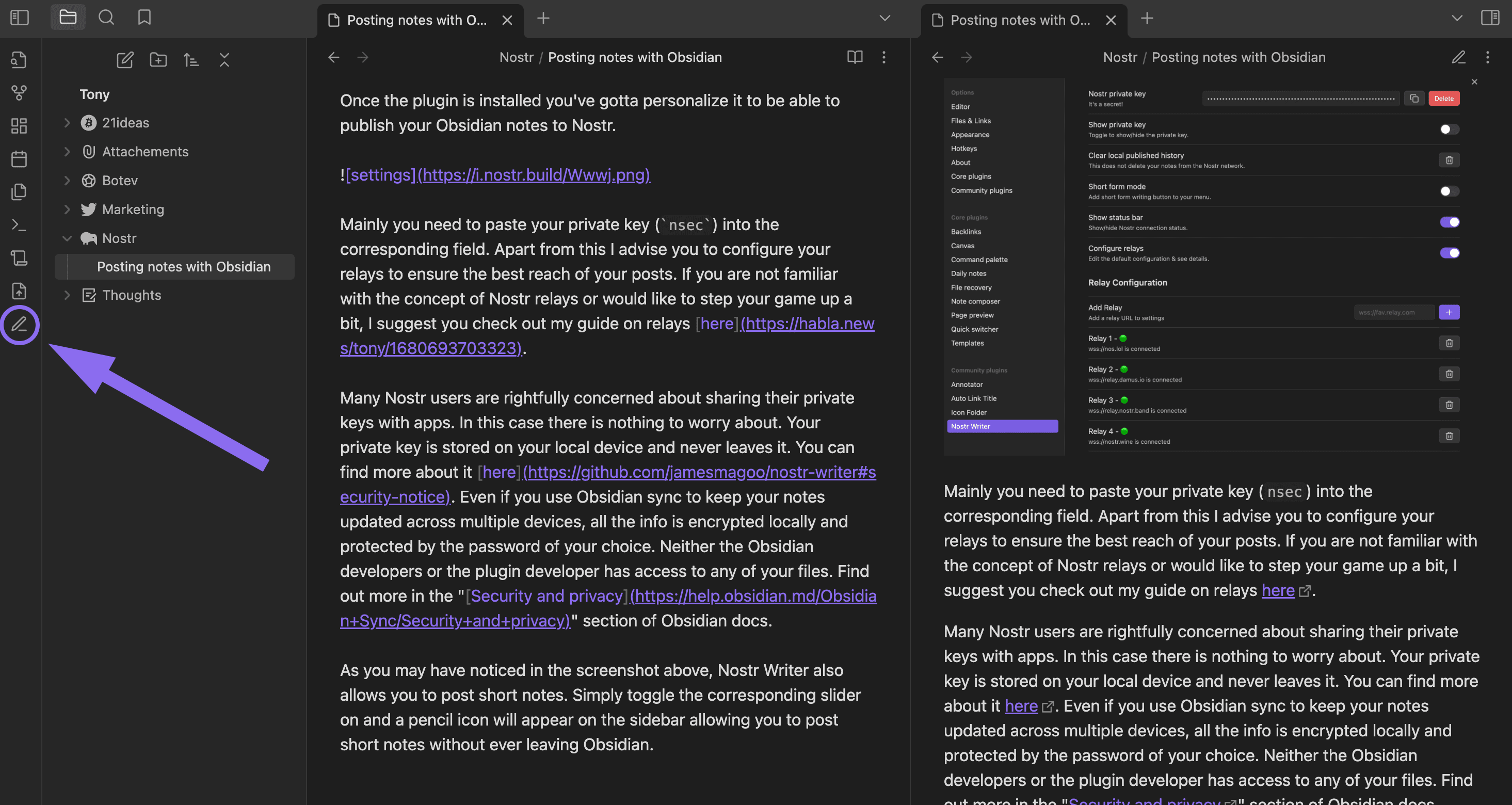Open the command palette ribbon icon
1512x805 pixels.
pos(20,224)
